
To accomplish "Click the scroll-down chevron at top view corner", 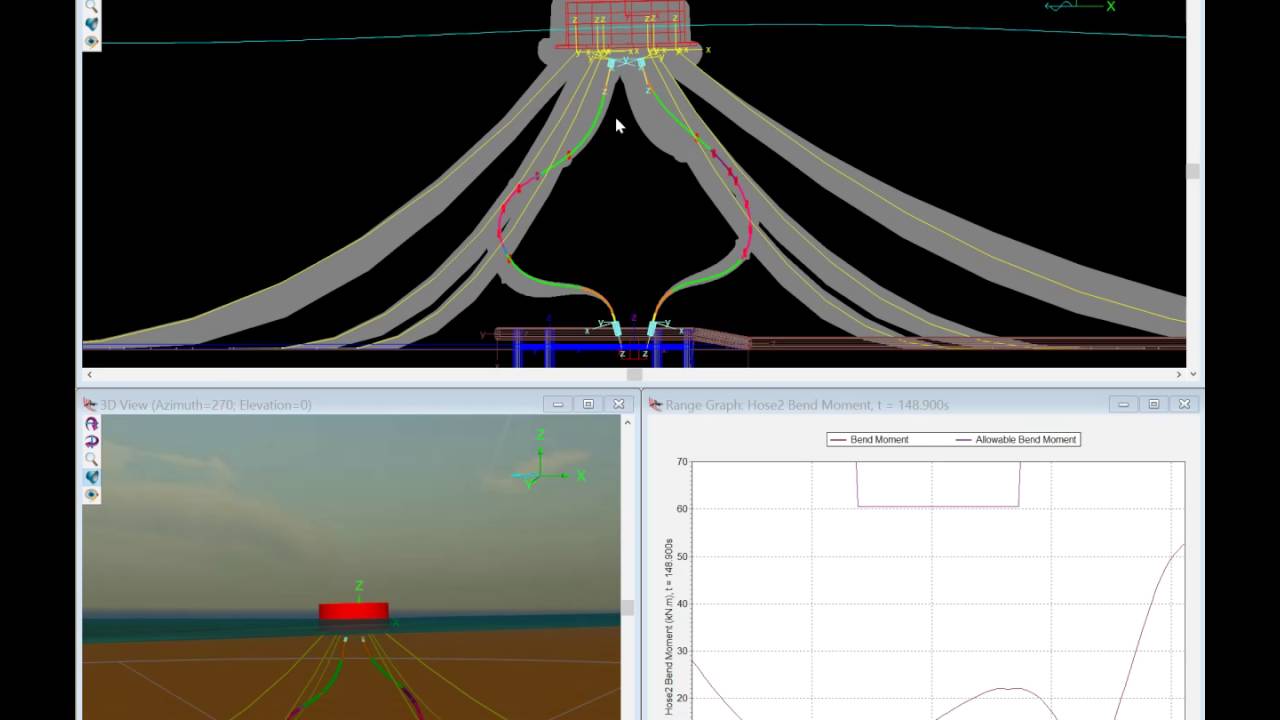I will pyautogui.click(x=1194, y=374).
